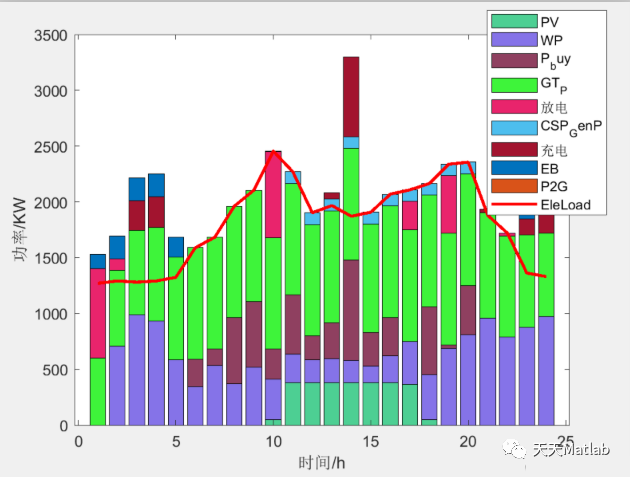The height and width of the screenshot is (477, 630).
Task: Click the 天天Matlab watermark logo
Action: click(556, 449)
